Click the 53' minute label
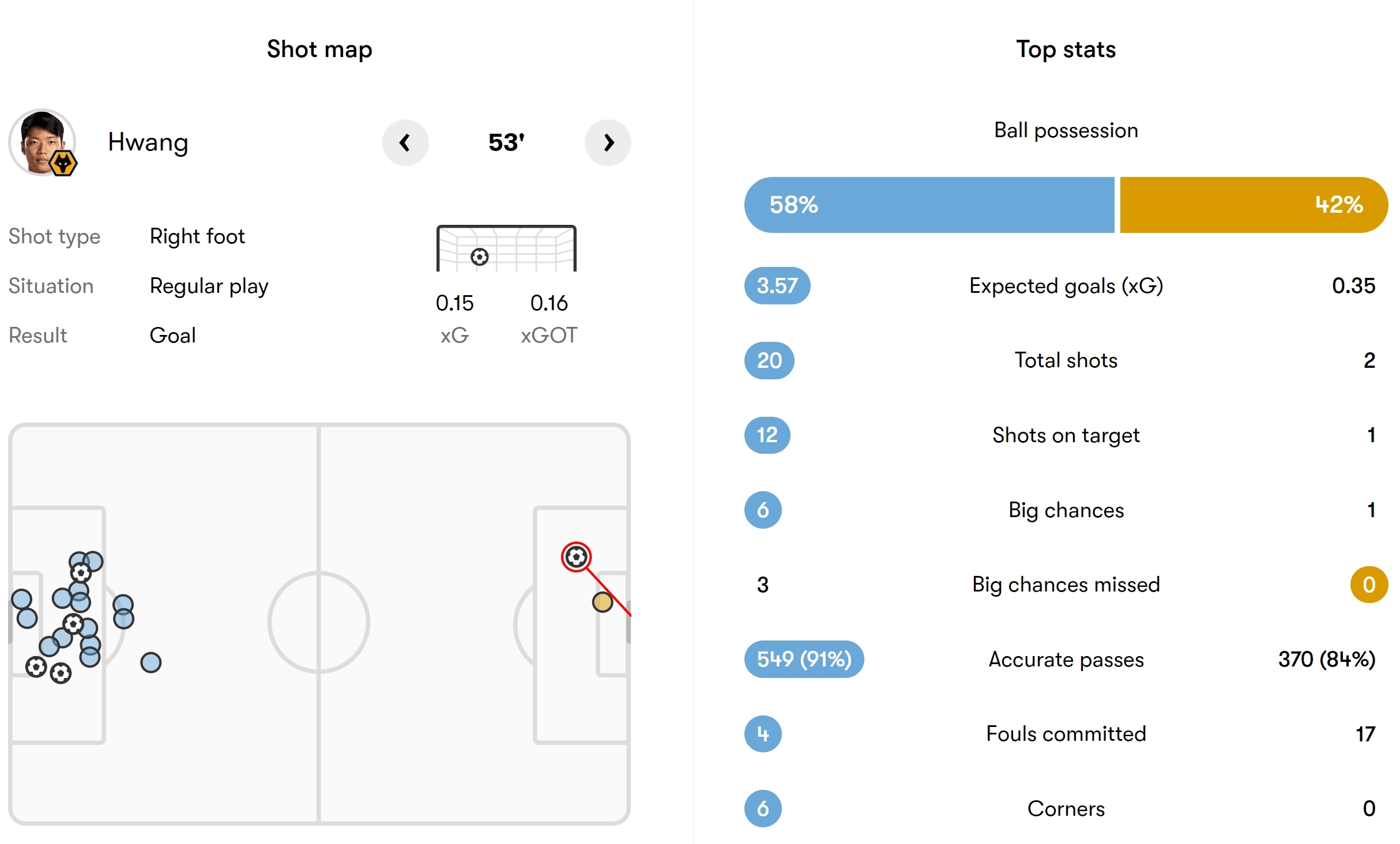 pos(506,142)
